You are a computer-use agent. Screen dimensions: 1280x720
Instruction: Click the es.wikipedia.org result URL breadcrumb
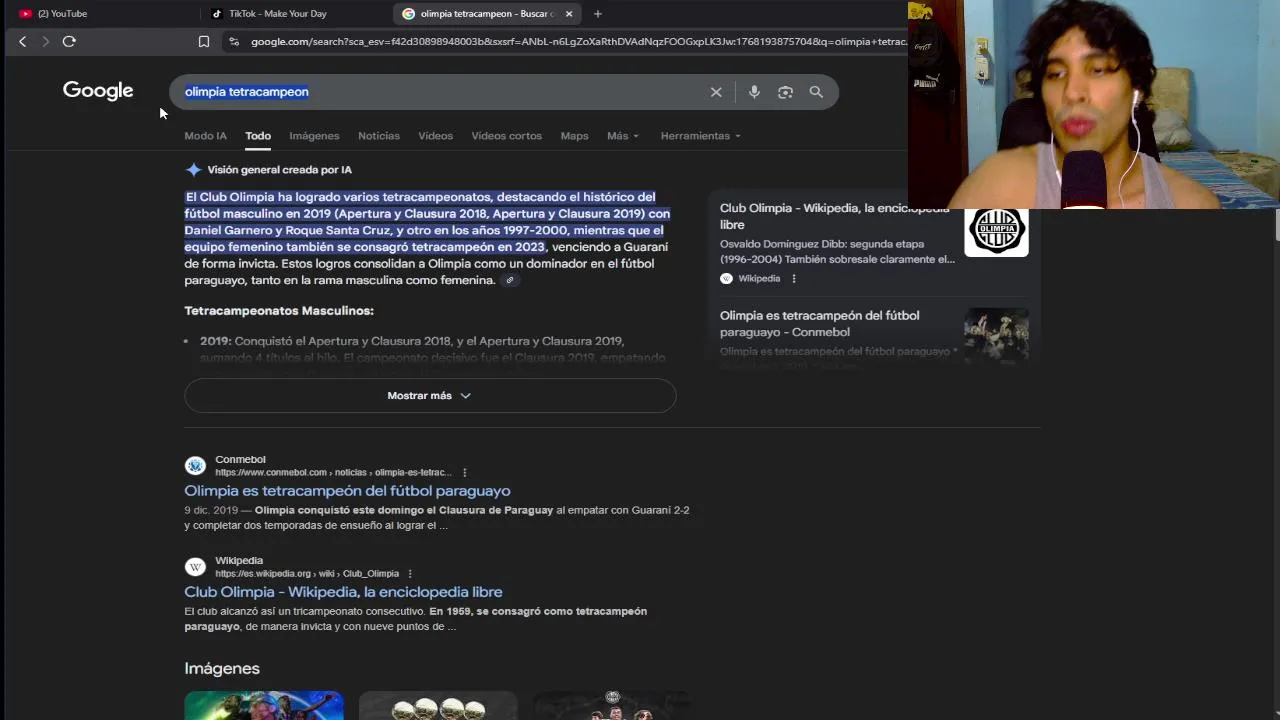[x=307, y=574]
